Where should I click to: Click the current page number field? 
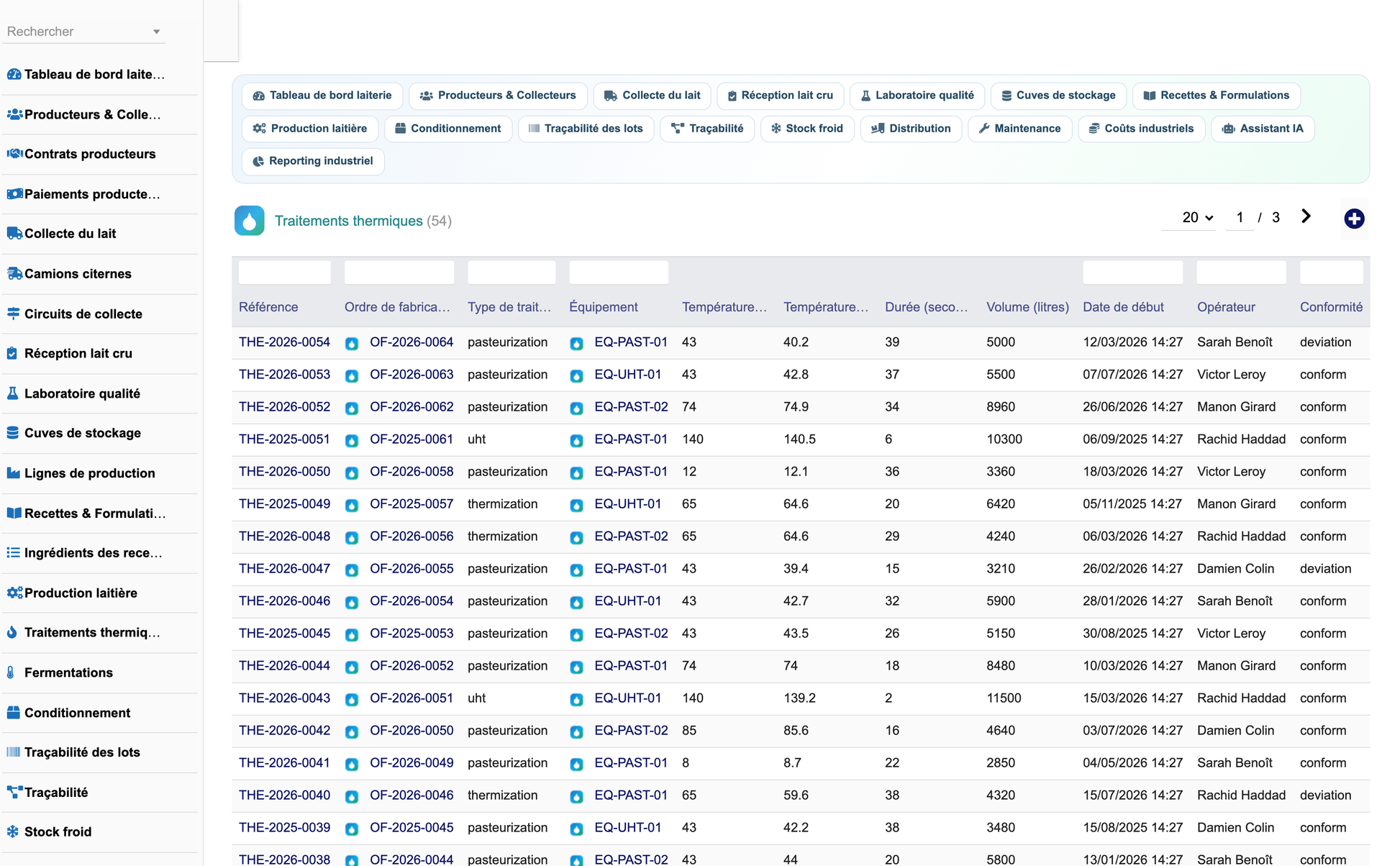1240,217
